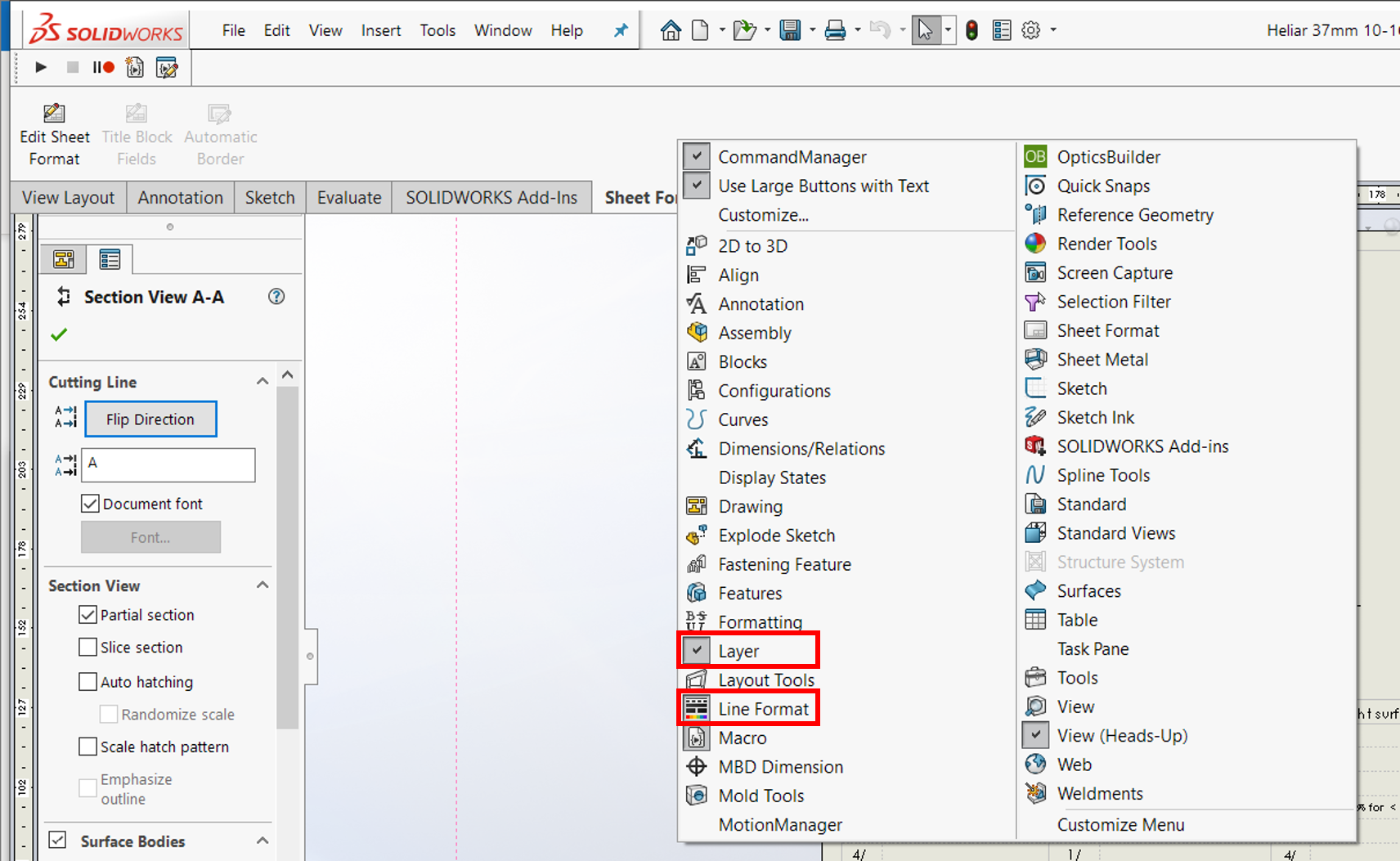
Task: Collapse the Surface Bodies section
Action: 262,841
